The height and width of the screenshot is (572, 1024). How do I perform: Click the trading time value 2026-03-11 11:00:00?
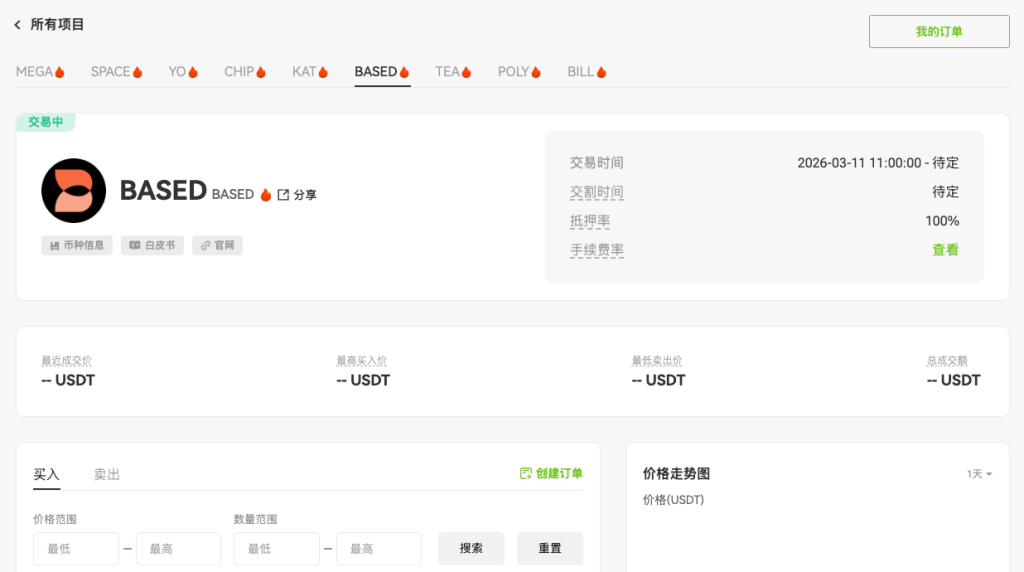tap(859, 163)
